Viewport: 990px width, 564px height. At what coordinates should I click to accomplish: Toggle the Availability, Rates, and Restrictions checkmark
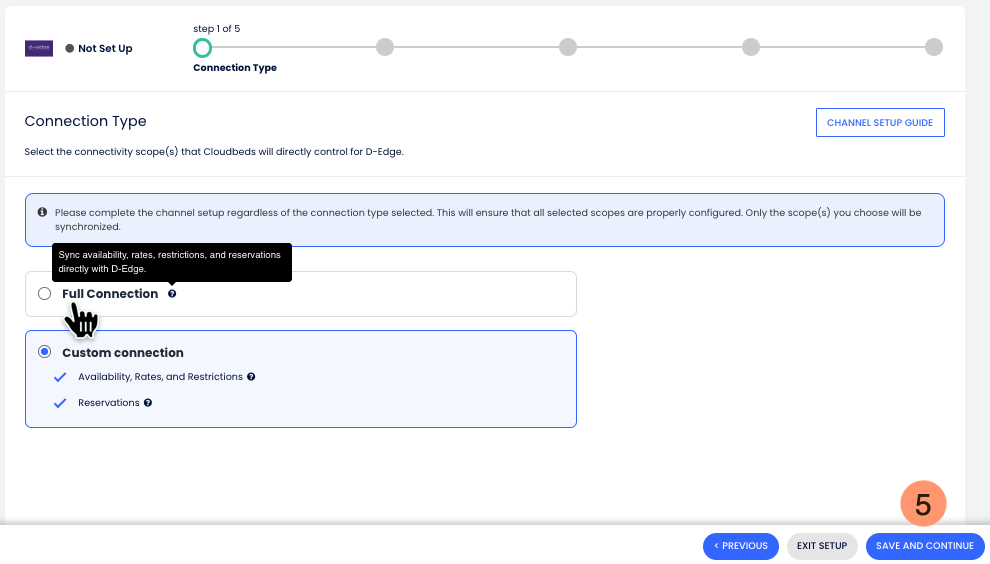coord(60,377)
